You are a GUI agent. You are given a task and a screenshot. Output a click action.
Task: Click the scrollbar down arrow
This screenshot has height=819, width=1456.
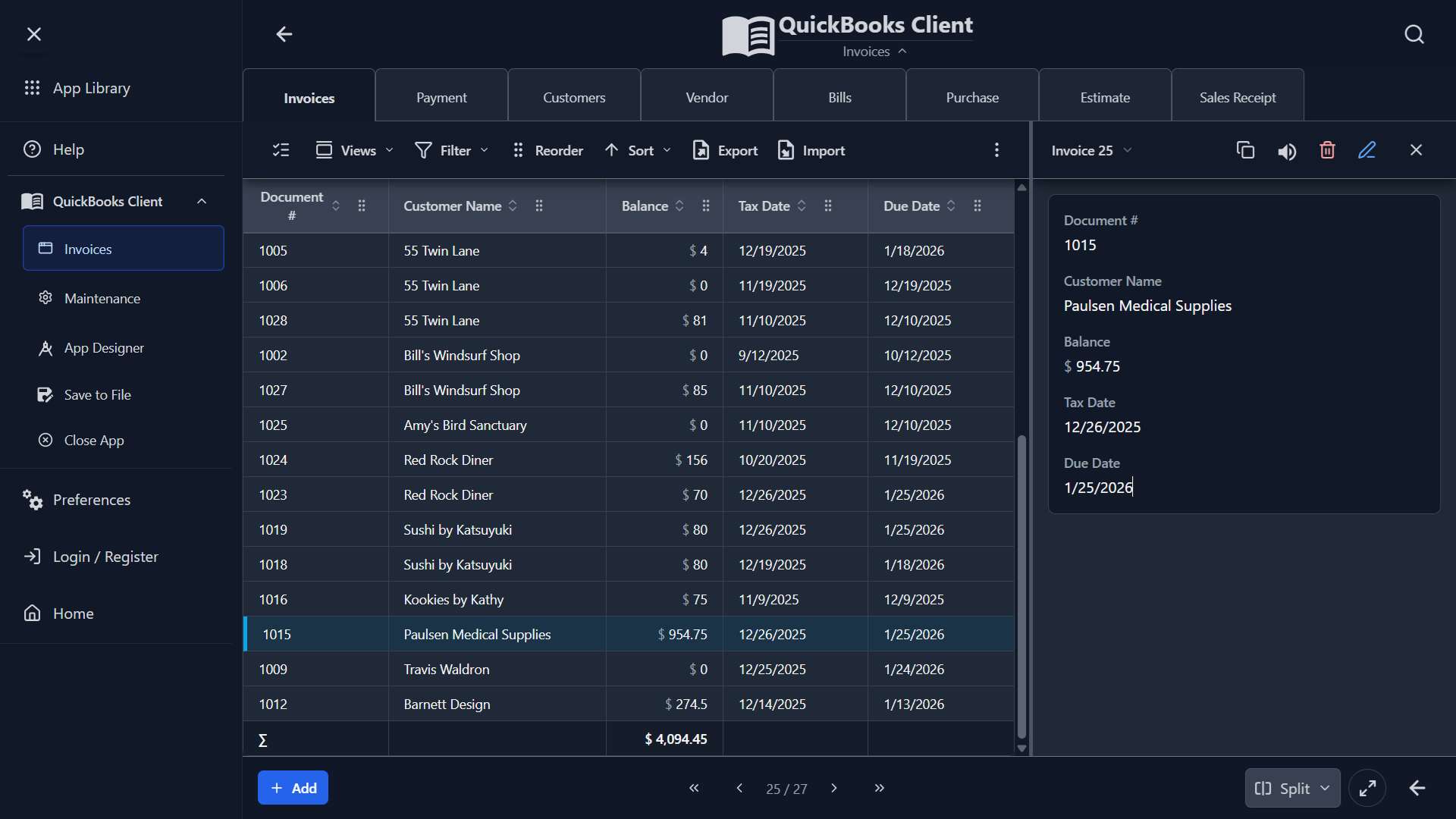click(x=1021, y=748)
